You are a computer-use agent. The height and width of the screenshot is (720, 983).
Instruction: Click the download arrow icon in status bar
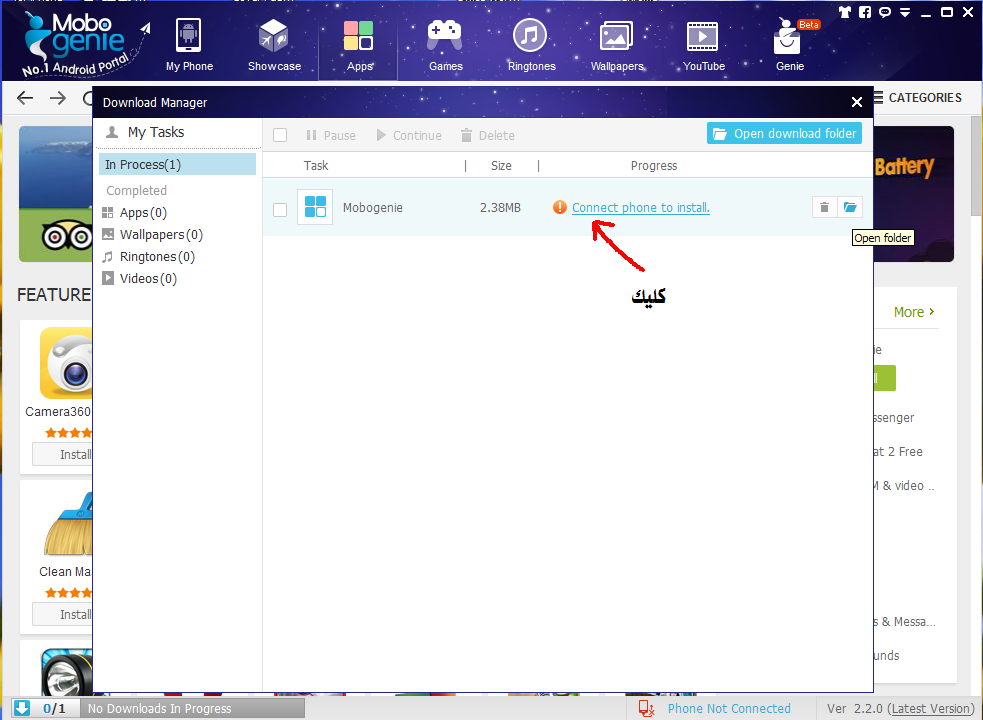click(22, 708)
